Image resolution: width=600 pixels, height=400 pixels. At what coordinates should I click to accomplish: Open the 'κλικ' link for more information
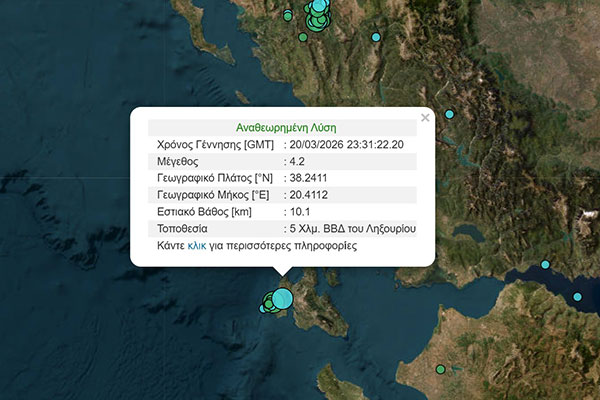(198, 245)
